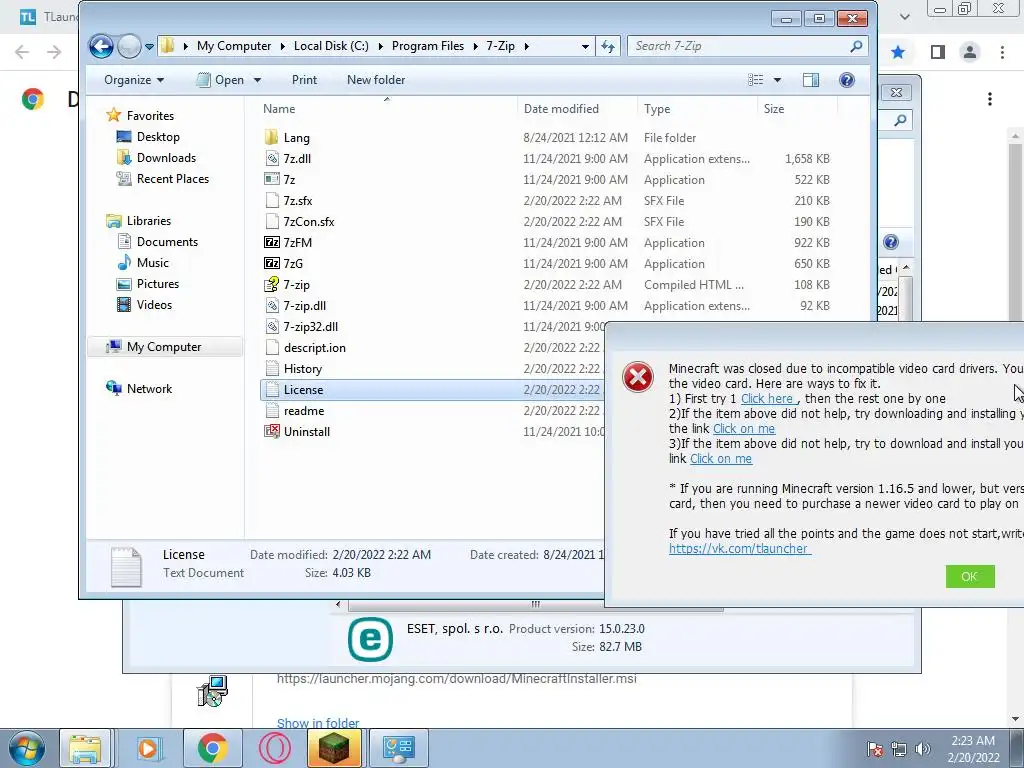Screen dimensions: 1024x768
Task: Refresh the 7-Zip folder view
Action: pyautogui.click(x=608, y=46)
